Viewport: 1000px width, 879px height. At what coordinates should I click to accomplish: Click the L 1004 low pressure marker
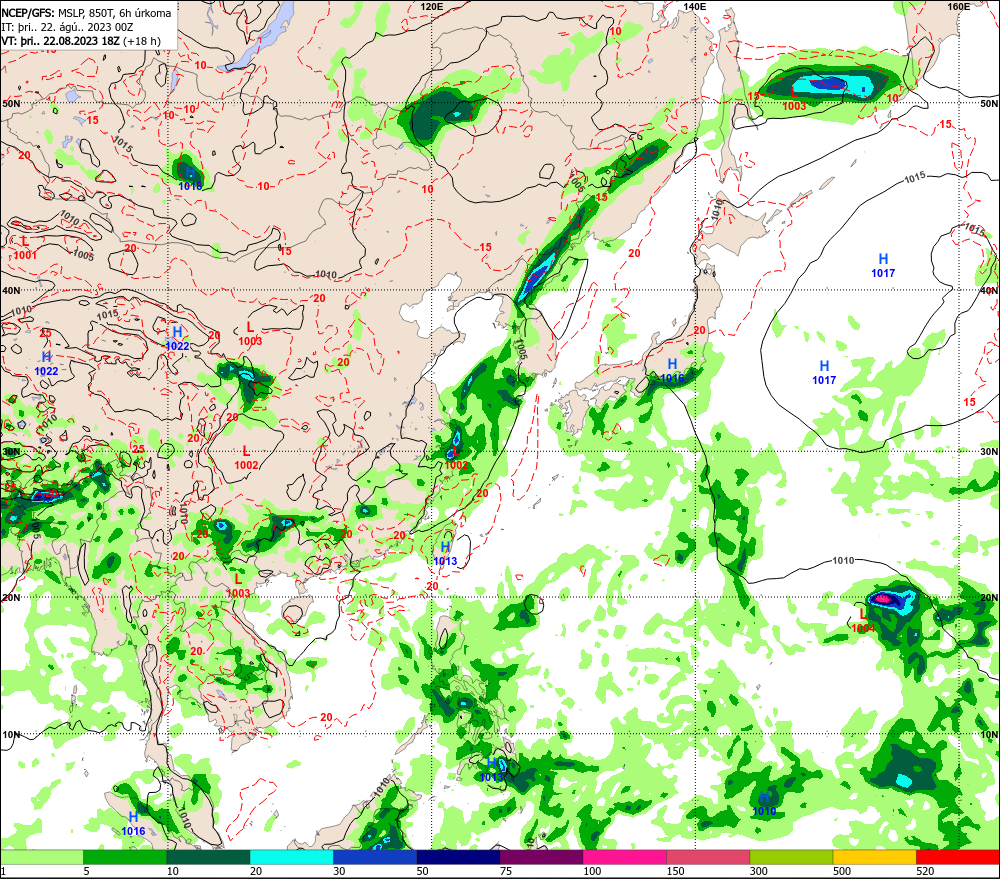(863, 621)
